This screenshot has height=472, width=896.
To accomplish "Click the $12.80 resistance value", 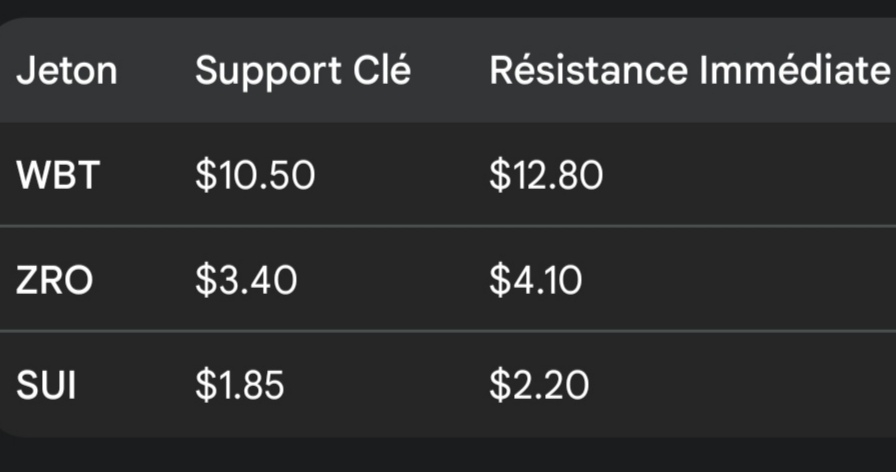I will coord(546,176).
